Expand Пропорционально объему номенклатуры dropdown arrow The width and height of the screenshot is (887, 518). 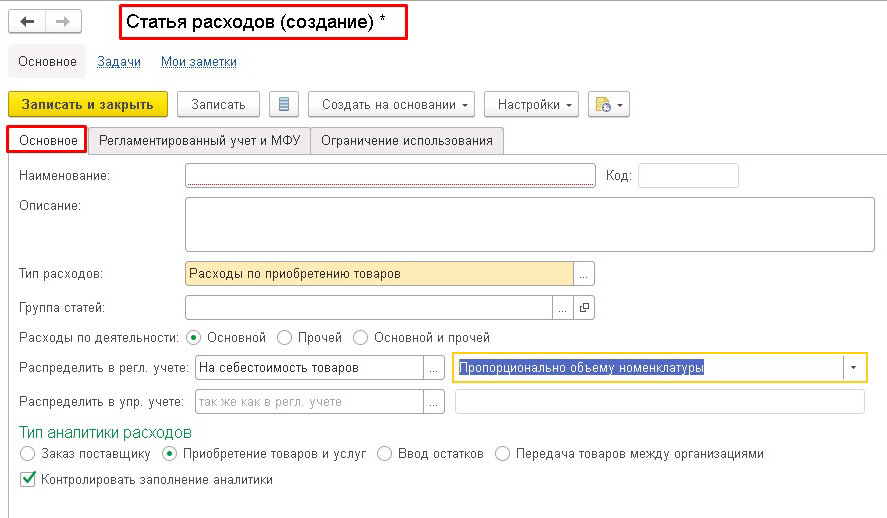854,368
